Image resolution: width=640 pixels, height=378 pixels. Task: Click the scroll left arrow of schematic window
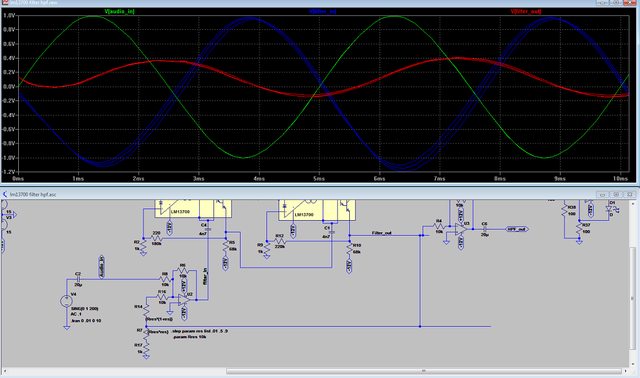pos(6,371)
